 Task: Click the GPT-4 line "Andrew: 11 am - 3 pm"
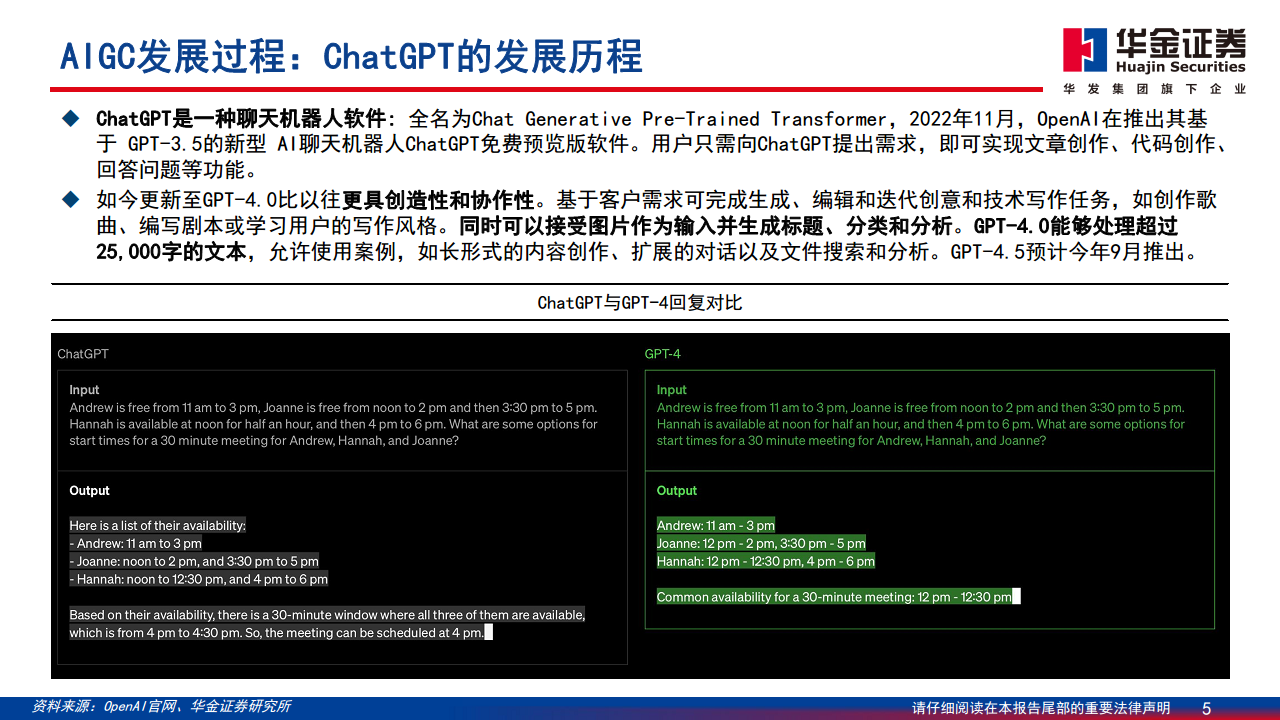716,525
